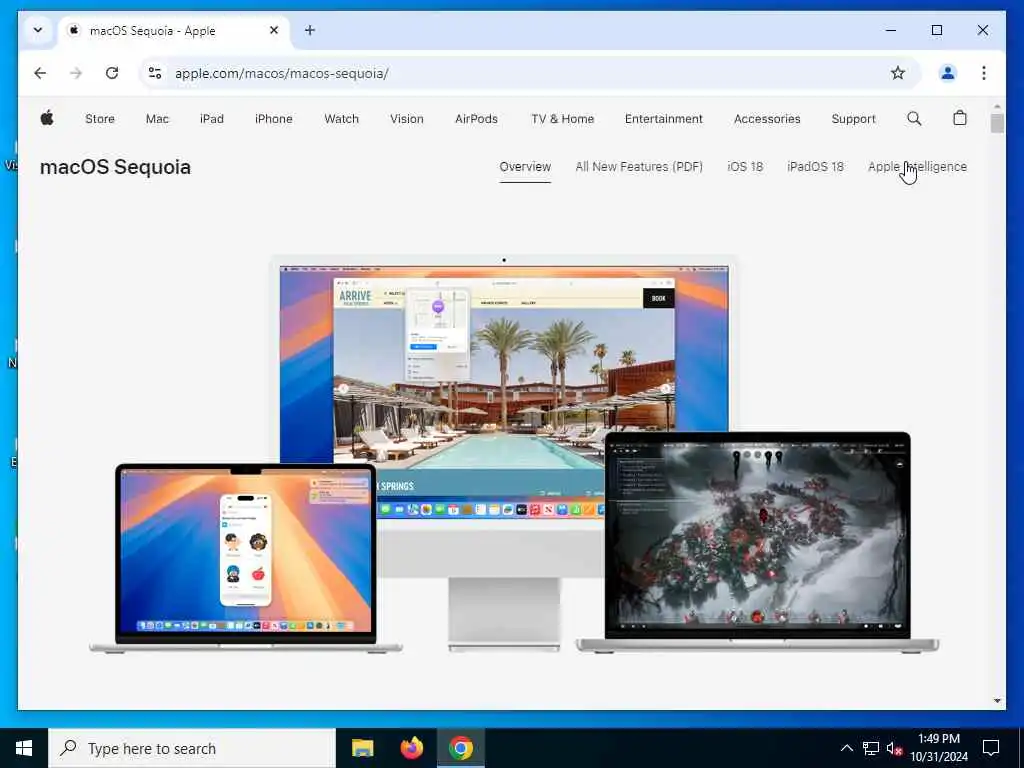The image size is (1024, 768).
Task: Click the muted volume tray icon
Action: pyautogui.click(x=895, y=749)
